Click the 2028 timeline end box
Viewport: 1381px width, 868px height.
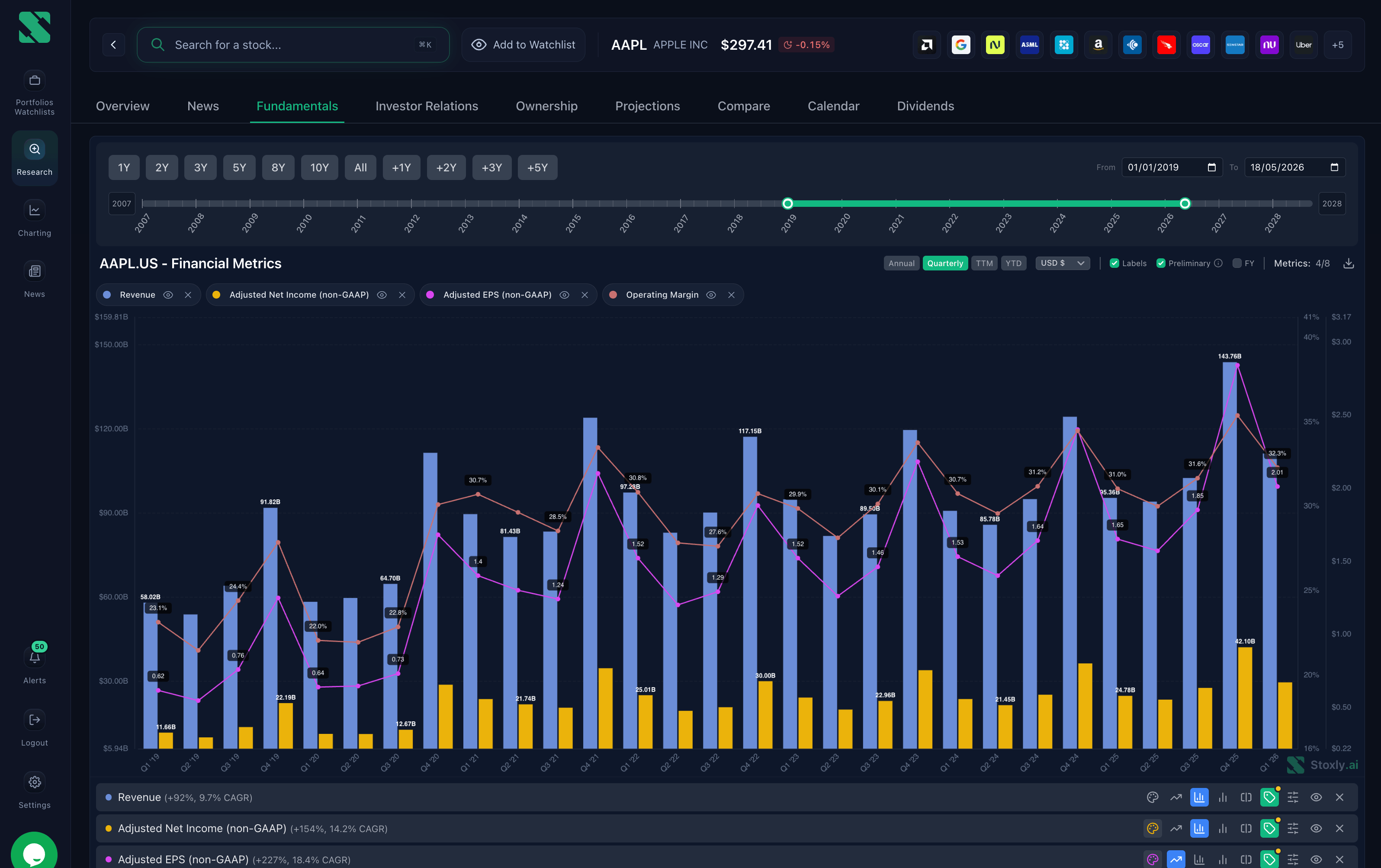tap(1332, 204)
